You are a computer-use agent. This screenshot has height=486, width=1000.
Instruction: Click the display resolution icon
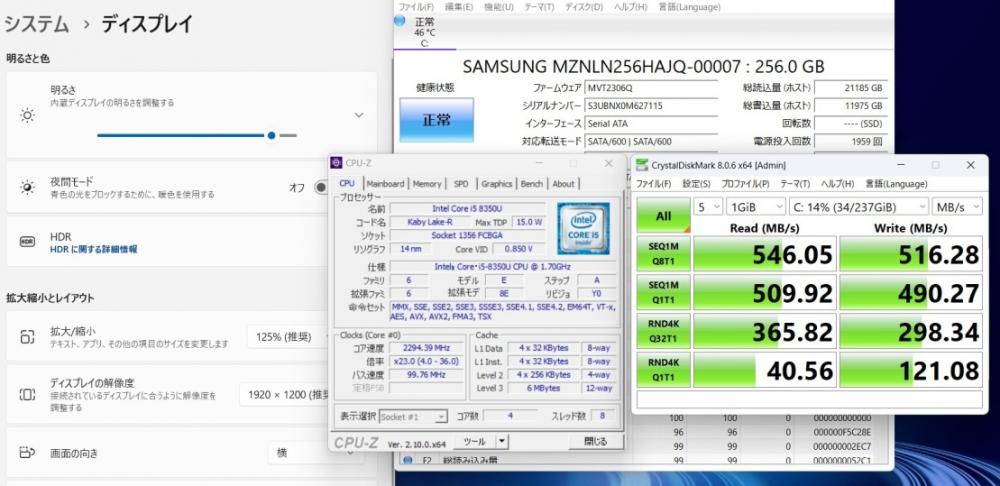(x=27, y=394)
